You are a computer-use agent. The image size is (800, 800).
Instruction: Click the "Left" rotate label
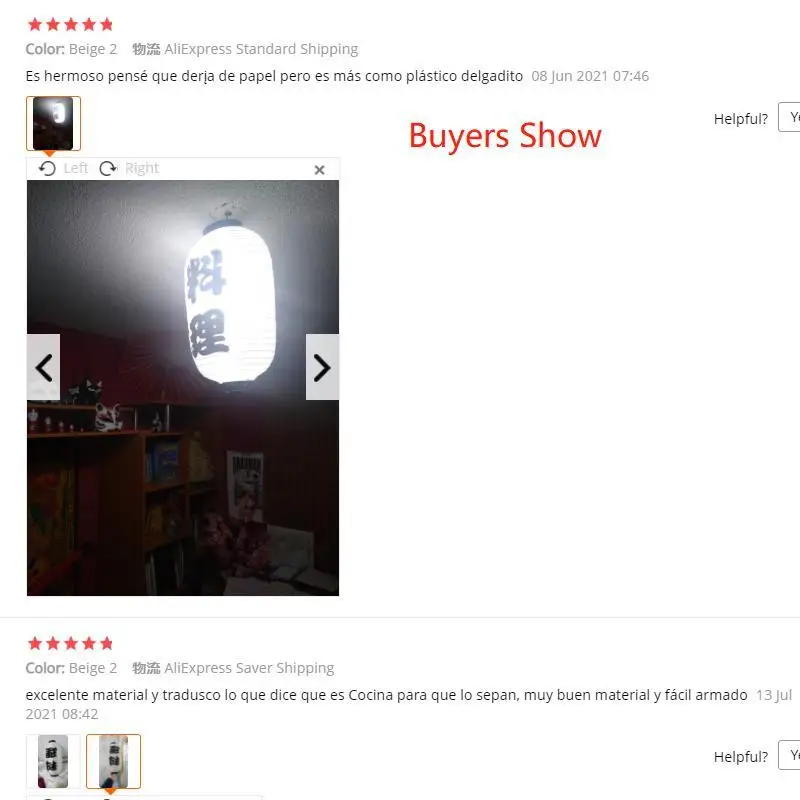pos(76,168)
